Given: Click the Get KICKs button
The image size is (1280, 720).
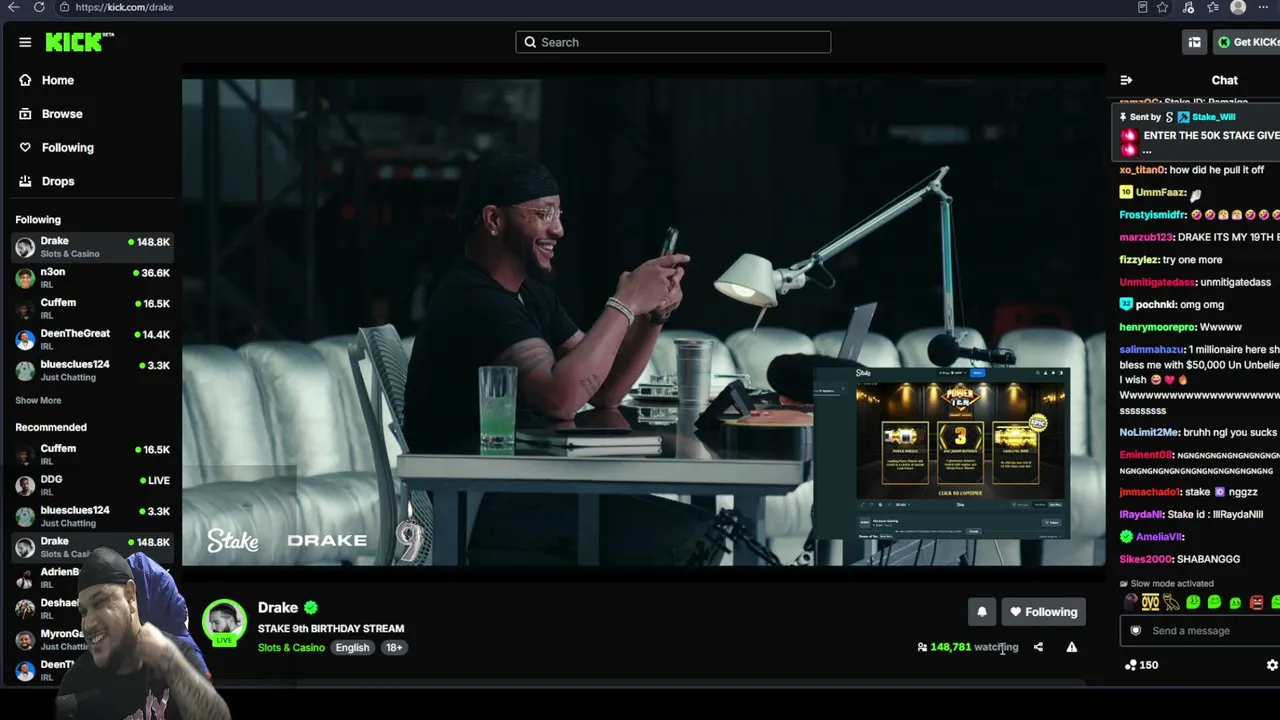Looking at the screenshot, I should (x=1247, y=42).
